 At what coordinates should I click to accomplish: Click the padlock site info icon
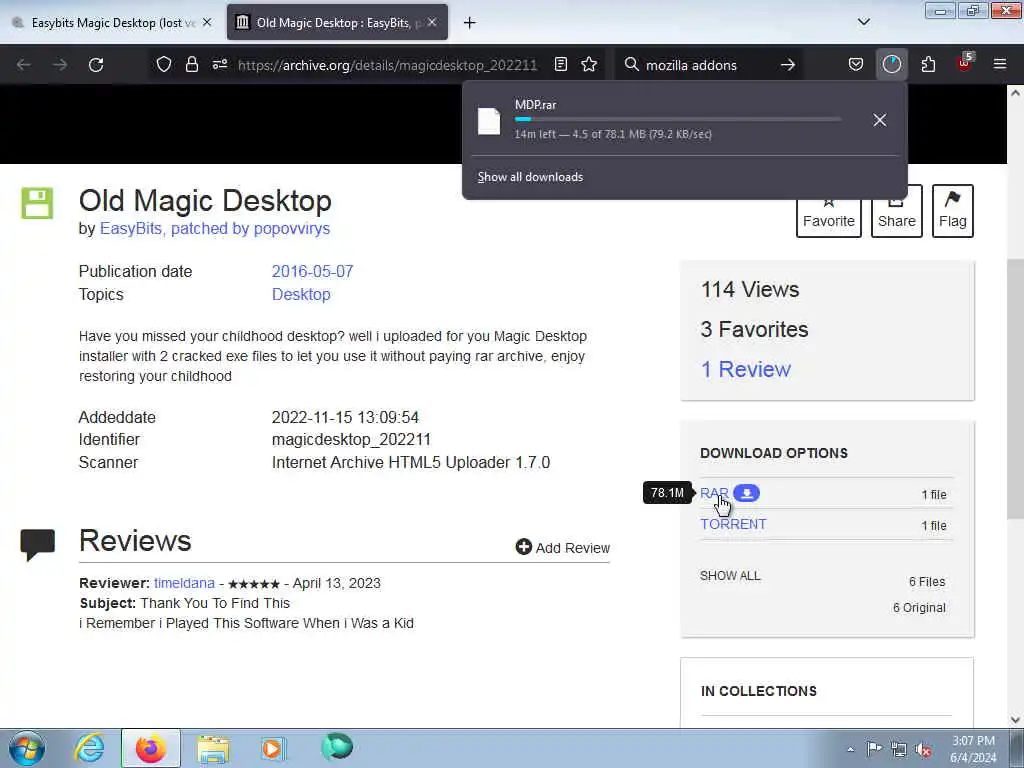click(192, 64)
